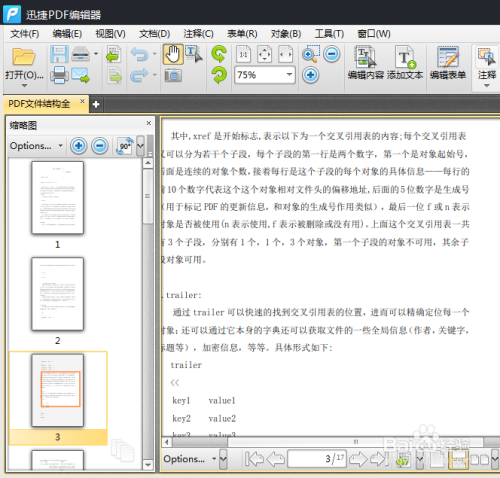
Task: Select the Hand tool
Action: 173,54
